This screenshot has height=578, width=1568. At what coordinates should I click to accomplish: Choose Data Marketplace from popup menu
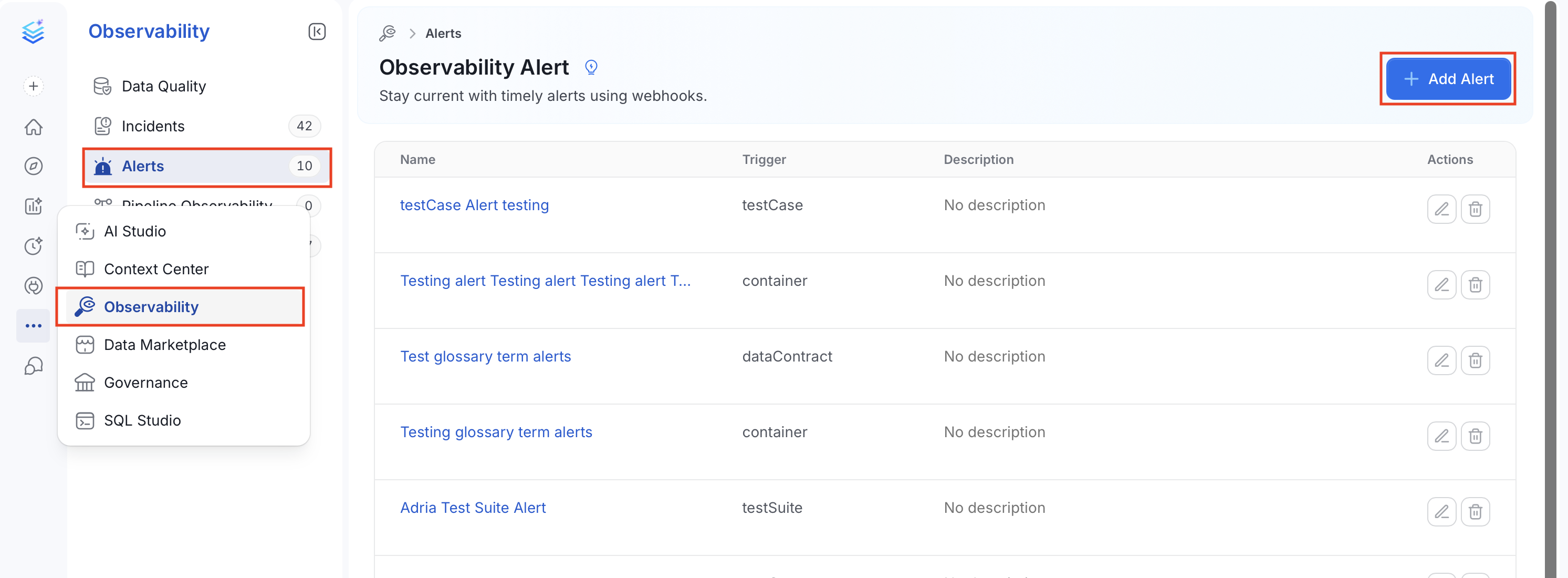click(x=184, y=344)
